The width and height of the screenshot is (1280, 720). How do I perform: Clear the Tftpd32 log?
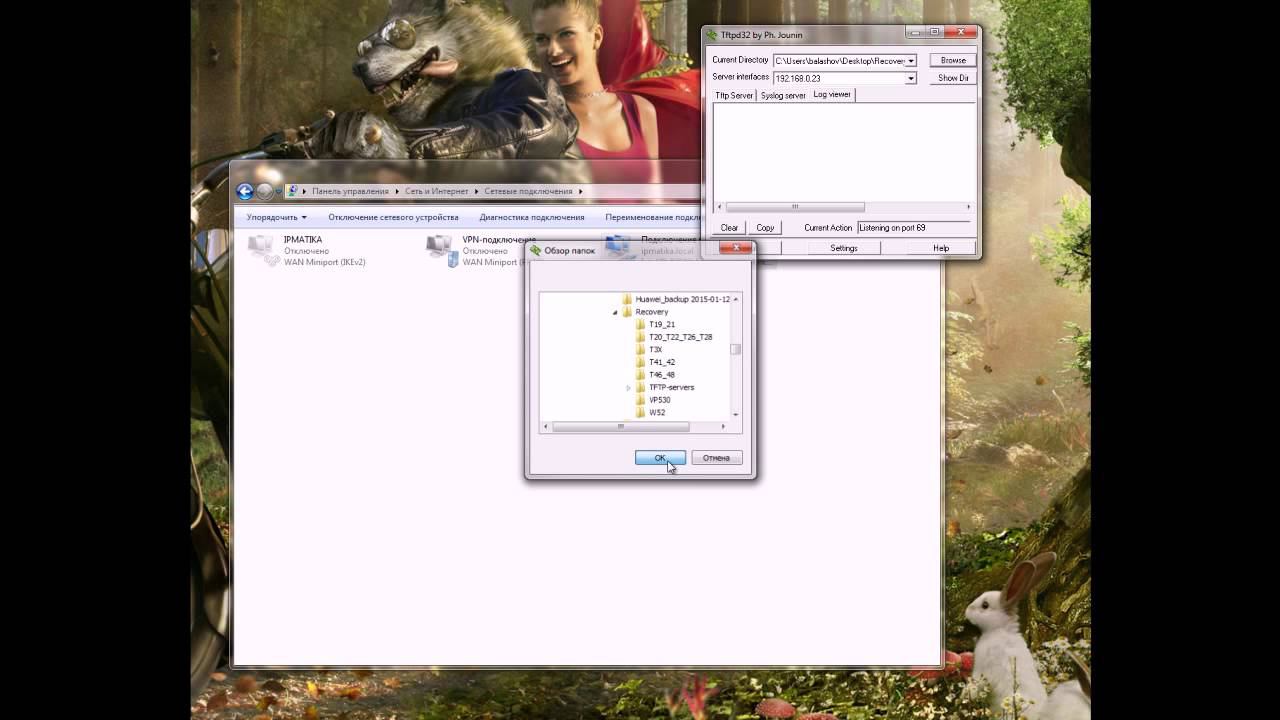(730, 227)
